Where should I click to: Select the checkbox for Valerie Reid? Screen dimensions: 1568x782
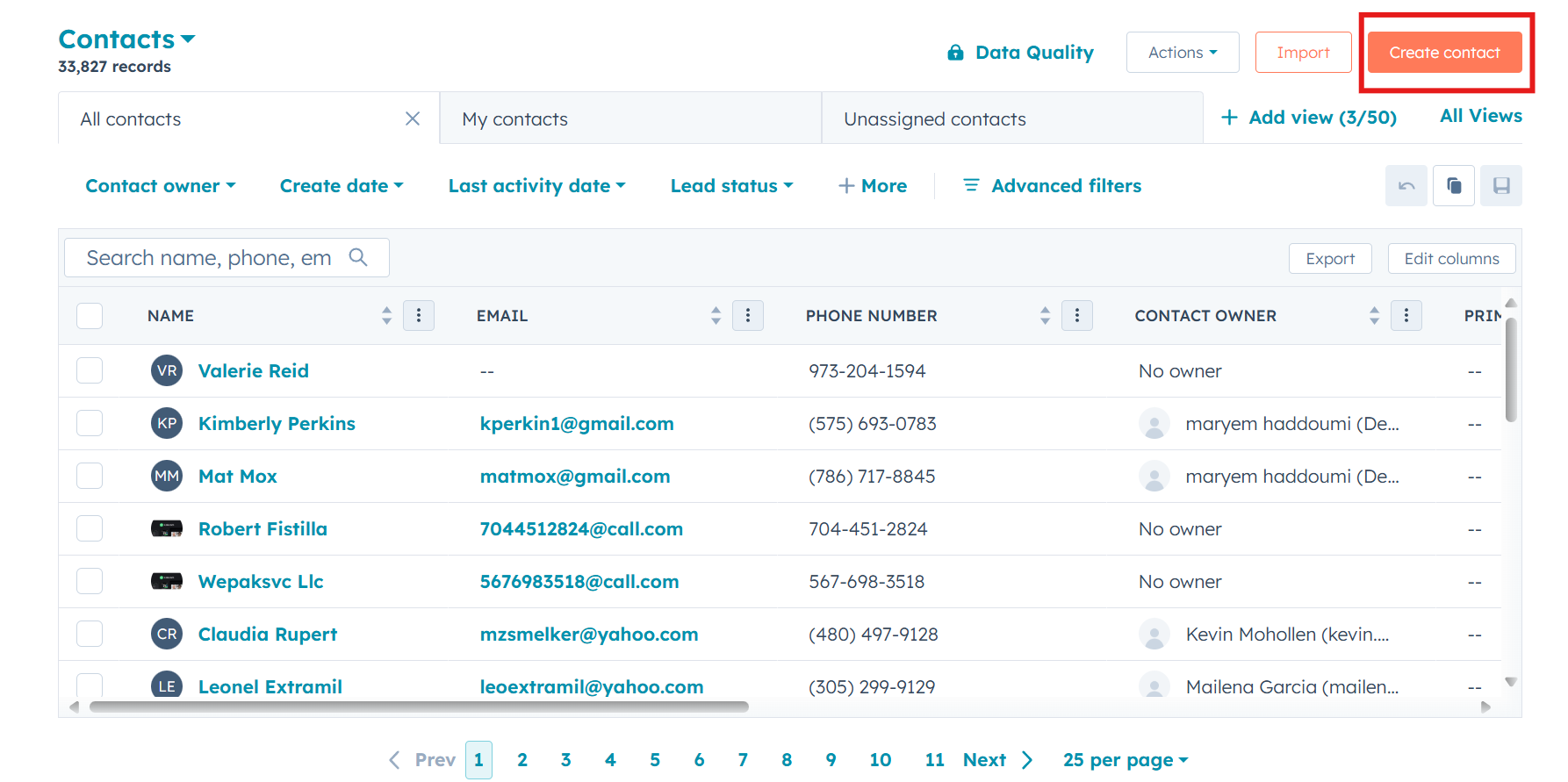pyautogui.click(x=90, y=370)
